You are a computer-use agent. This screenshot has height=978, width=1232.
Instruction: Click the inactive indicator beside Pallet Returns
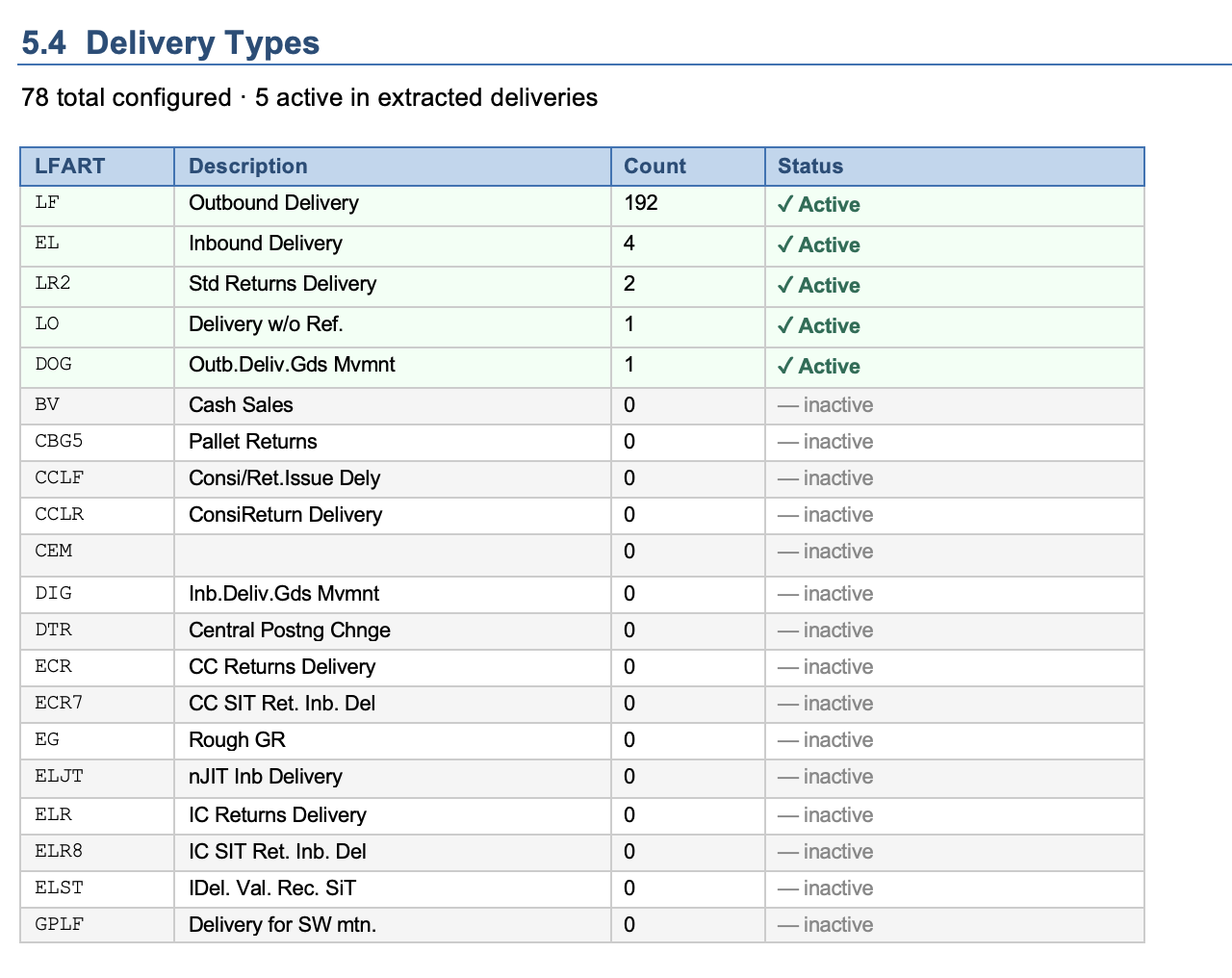click(824, 442)
